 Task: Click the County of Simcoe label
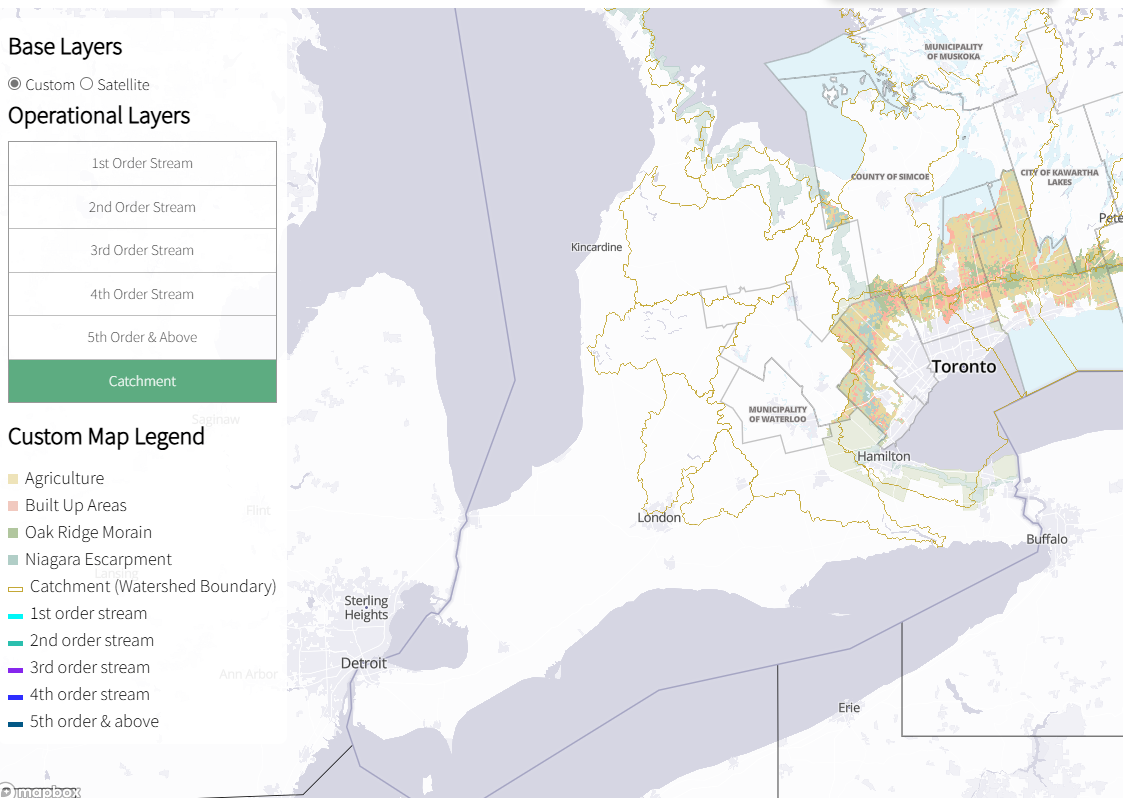[x=890, y=176]
